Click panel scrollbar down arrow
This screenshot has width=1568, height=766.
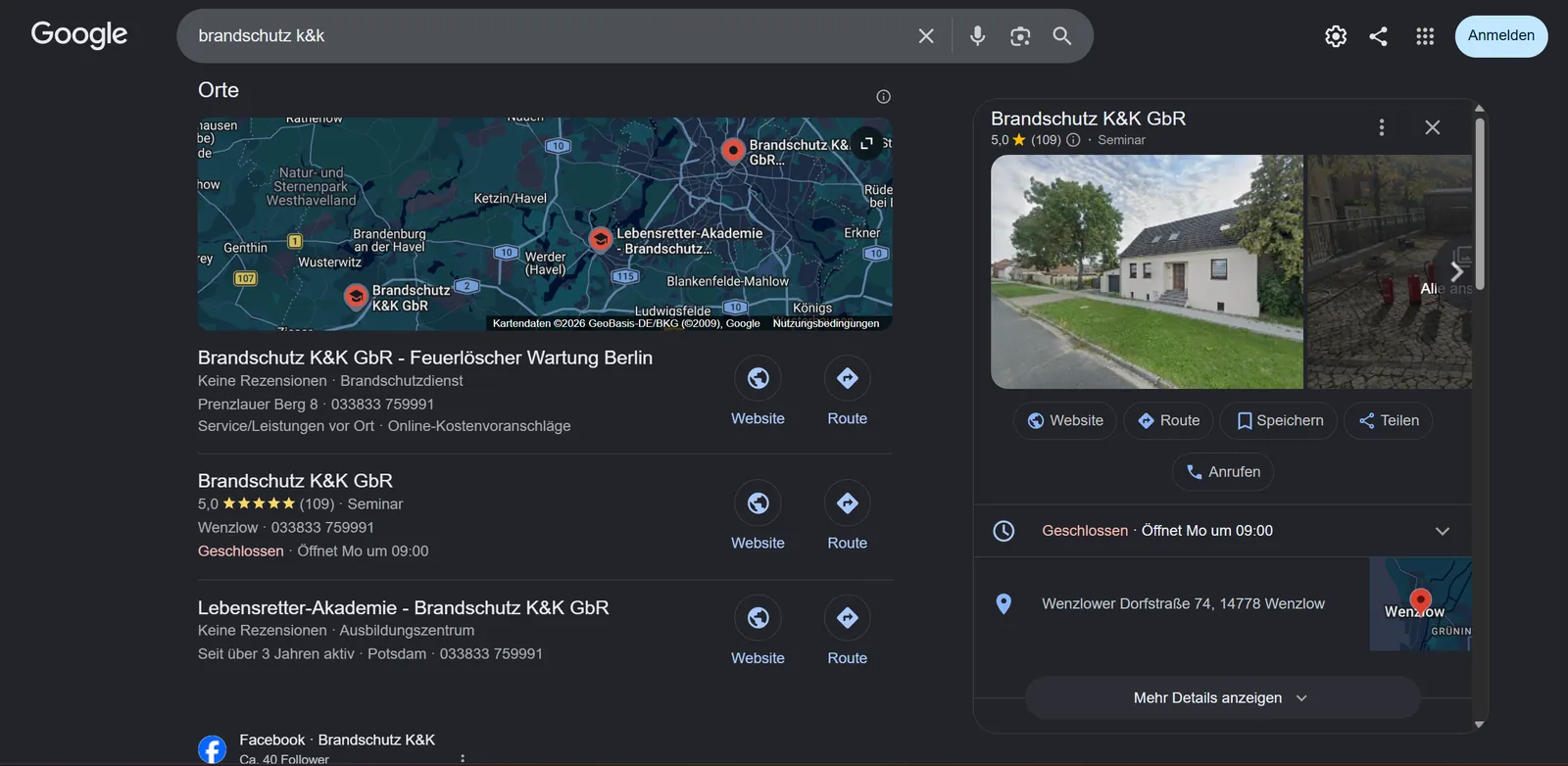(x=1480, y=725)
